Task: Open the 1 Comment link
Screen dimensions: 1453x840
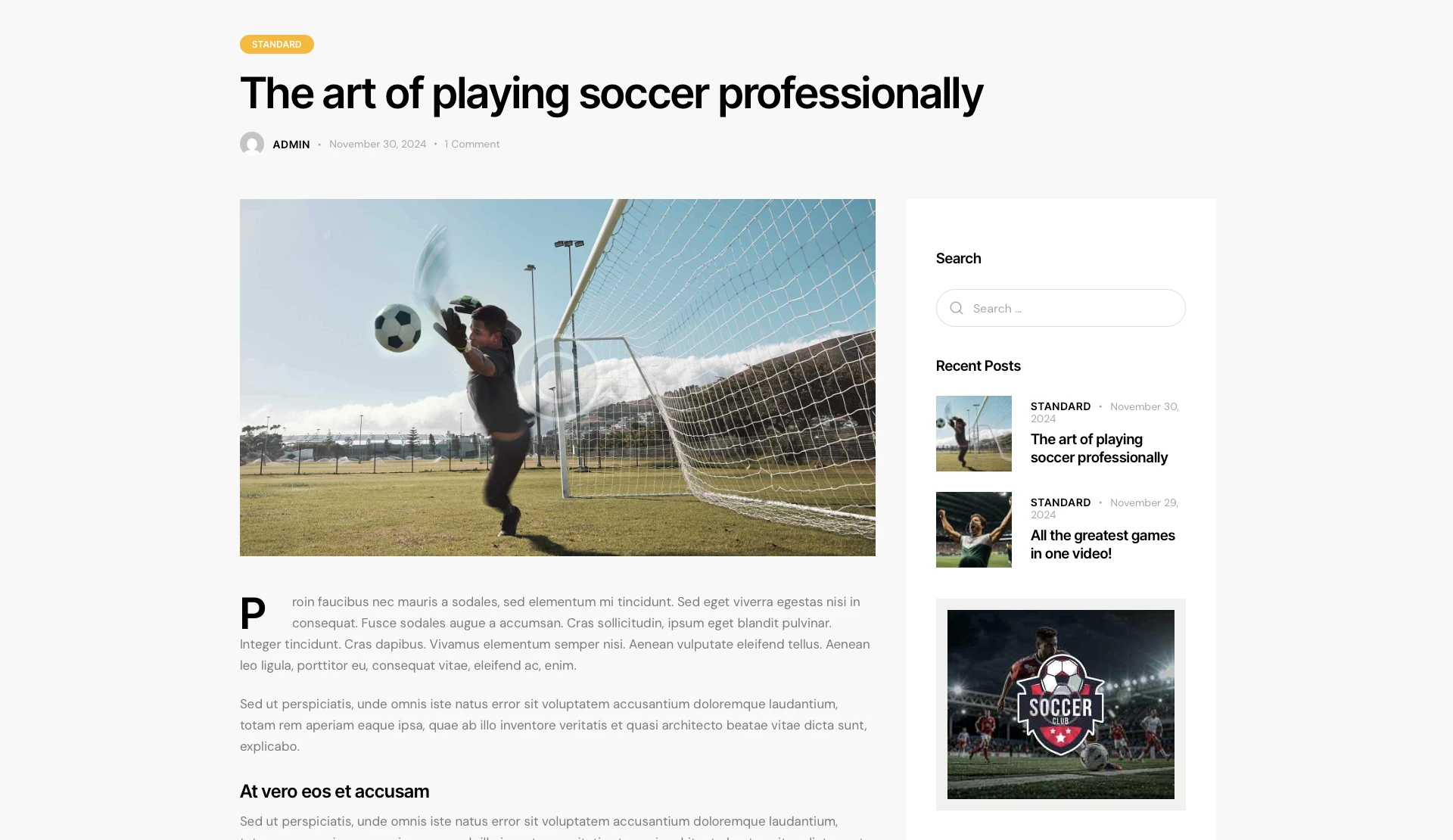Action: click(472, 145)
